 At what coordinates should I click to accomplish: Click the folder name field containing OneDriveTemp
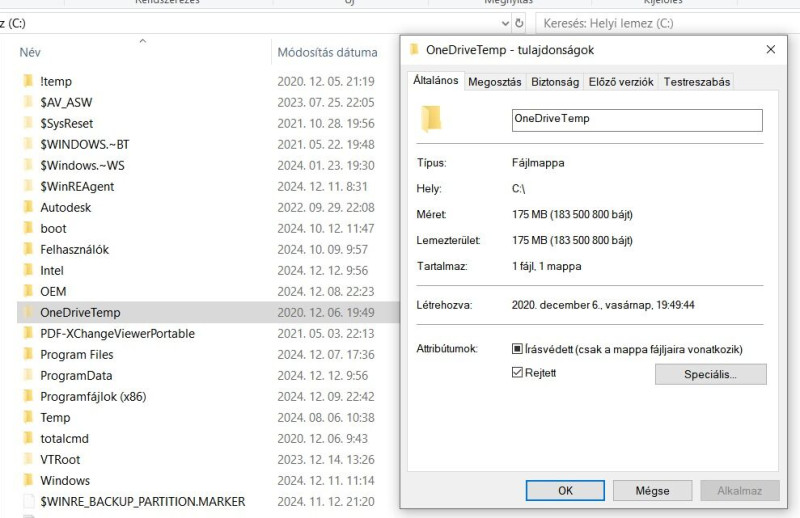(x=637, y=120)
